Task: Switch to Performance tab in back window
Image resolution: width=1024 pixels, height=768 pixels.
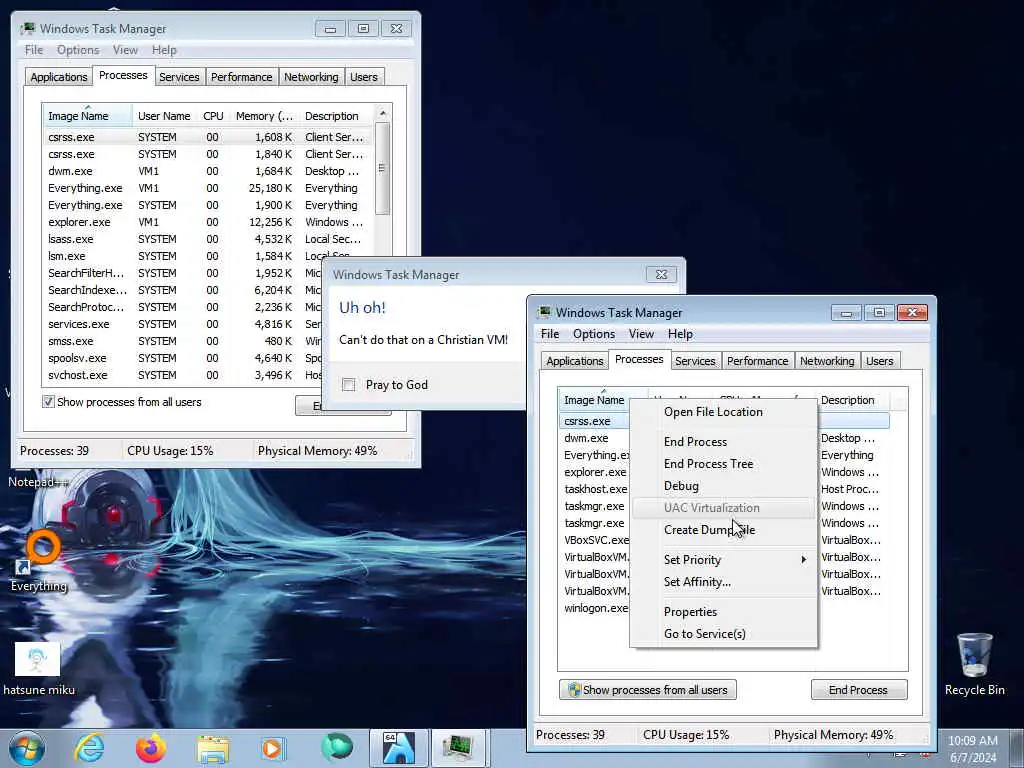Action: point(242,77)
